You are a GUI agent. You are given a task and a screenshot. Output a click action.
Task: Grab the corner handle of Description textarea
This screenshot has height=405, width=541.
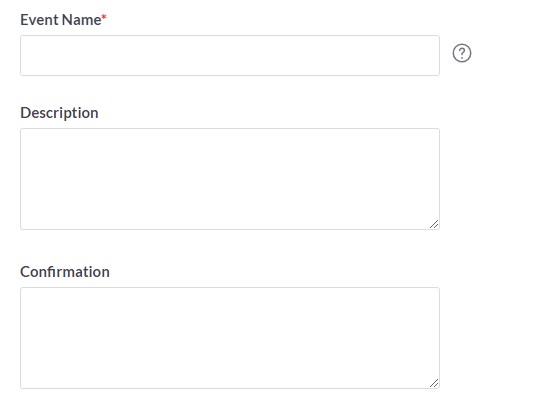pyautogui.click(x=434, y=224)
